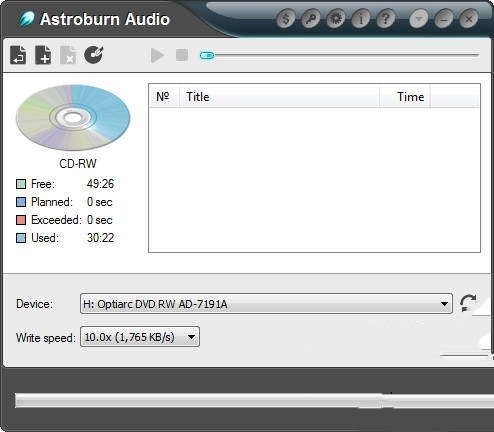Click the title bar dropdown arrow button
494x432 pixels.
(419, 19)
